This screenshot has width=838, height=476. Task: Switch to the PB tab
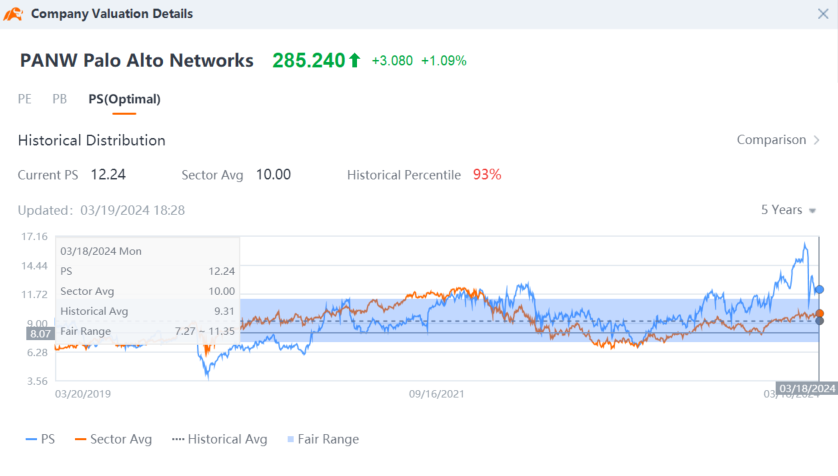coord(60,99)
